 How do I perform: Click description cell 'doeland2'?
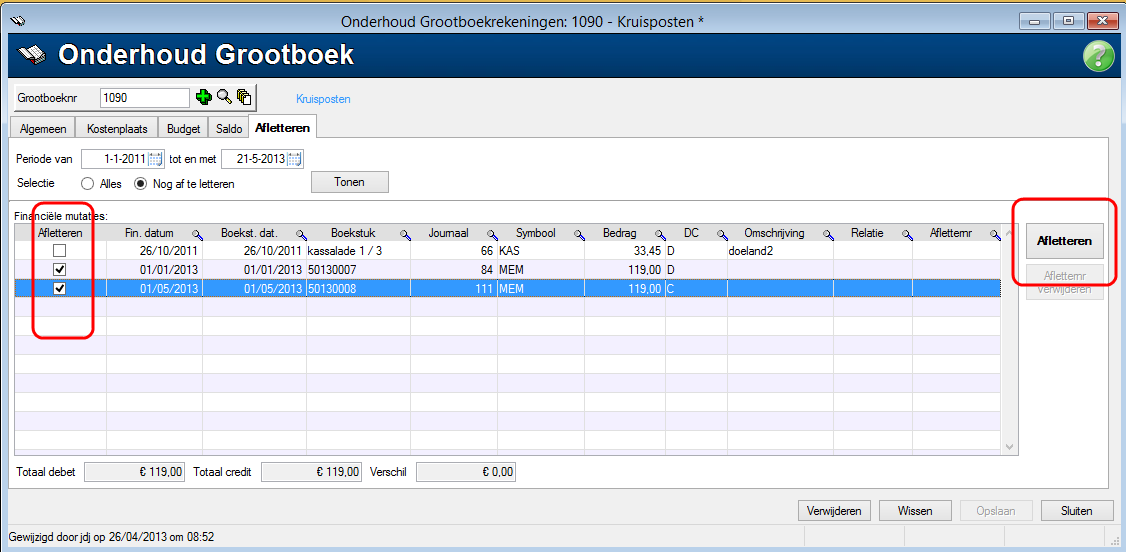point(780,251)
